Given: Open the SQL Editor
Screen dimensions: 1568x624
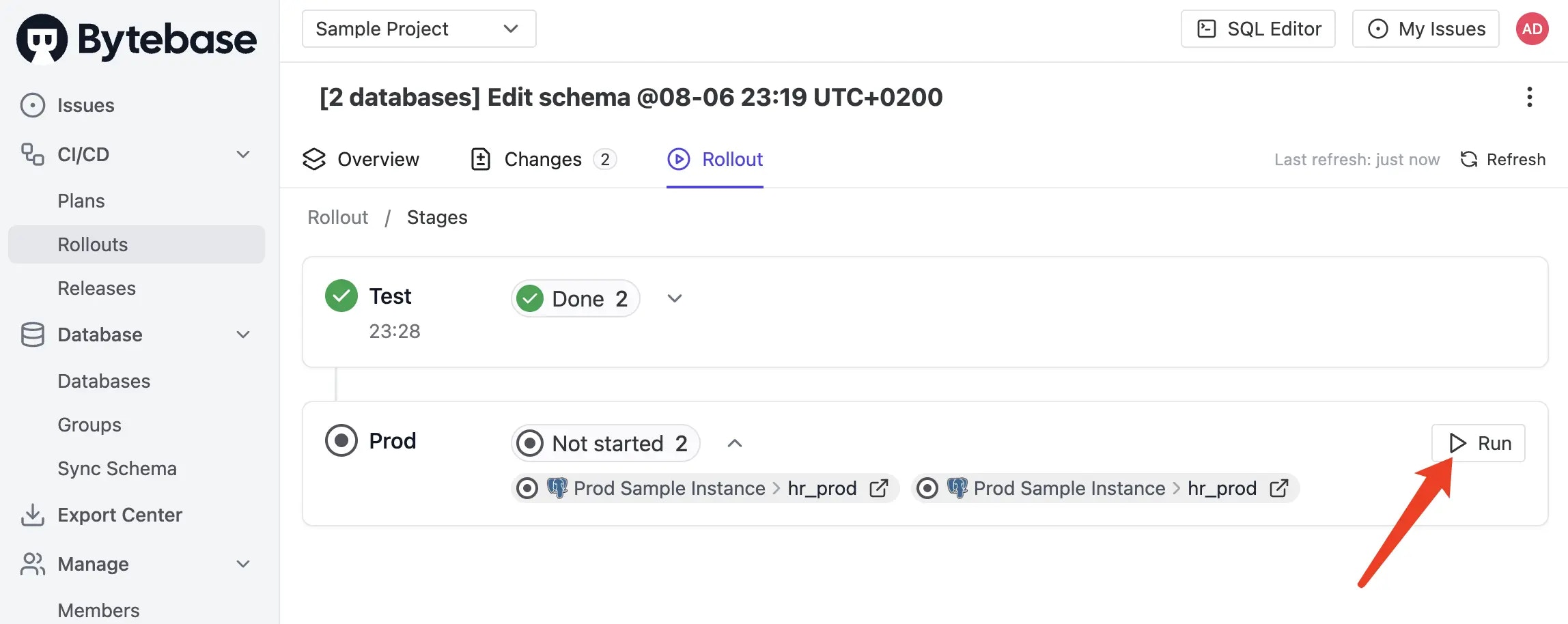Looking at the screenshot, I should click(1258, 29).
